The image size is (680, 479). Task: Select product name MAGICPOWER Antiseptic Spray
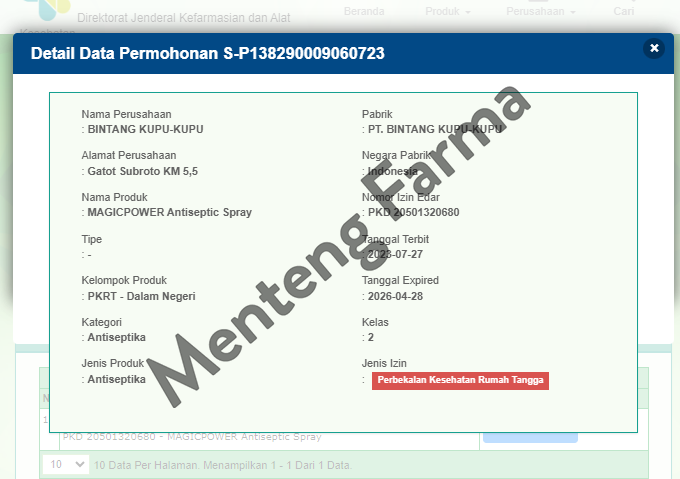[170, 212]
